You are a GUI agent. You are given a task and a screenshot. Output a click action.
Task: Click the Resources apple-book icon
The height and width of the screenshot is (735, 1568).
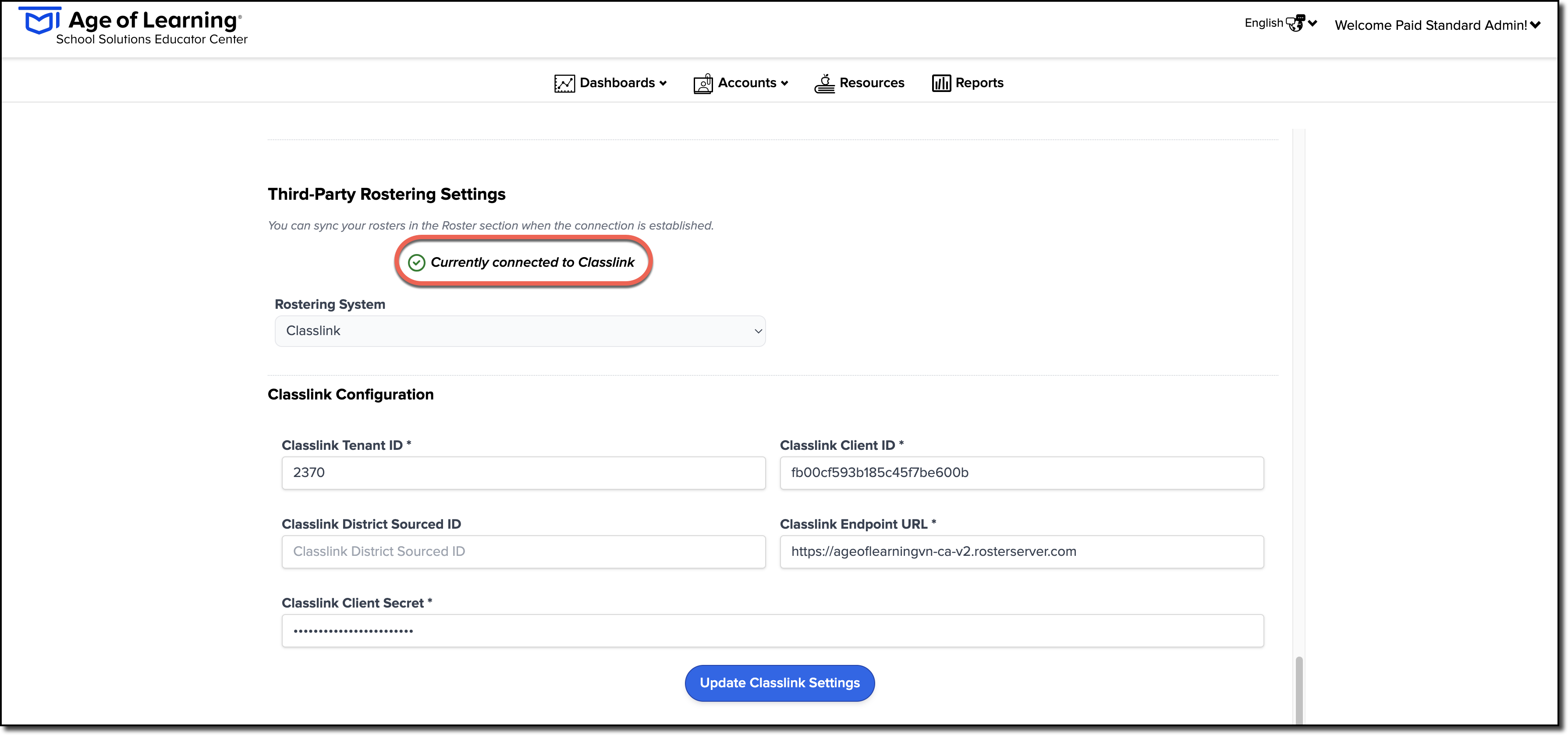[824, 83]
